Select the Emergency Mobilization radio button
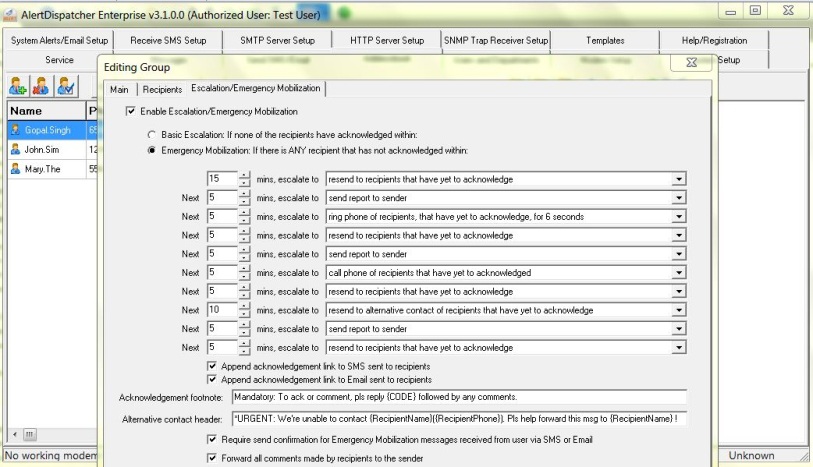The height and width of the screenshot is (467, 813). [151, 150]
